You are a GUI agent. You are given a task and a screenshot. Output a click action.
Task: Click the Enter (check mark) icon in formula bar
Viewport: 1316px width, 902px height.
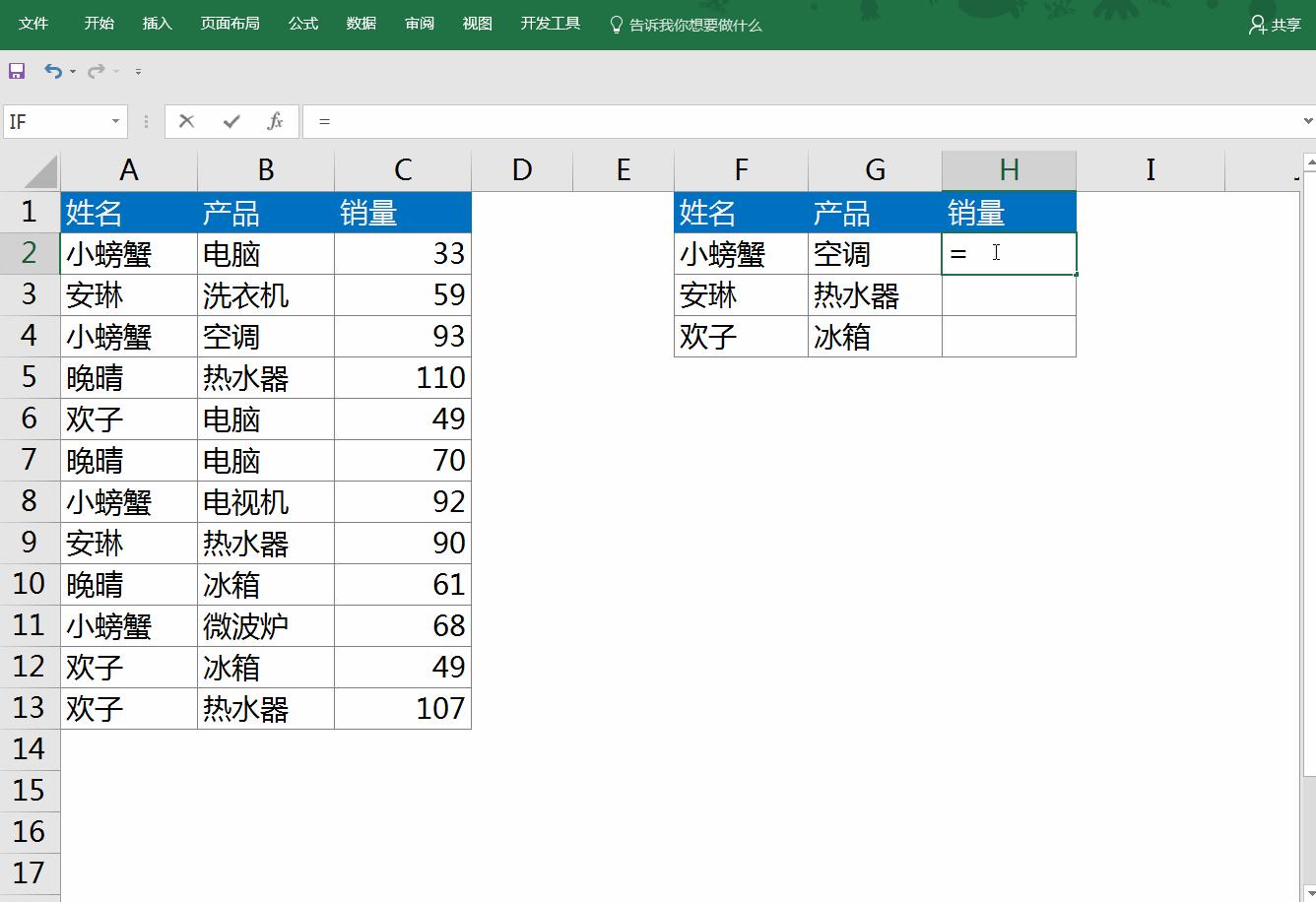pos(230,120)
